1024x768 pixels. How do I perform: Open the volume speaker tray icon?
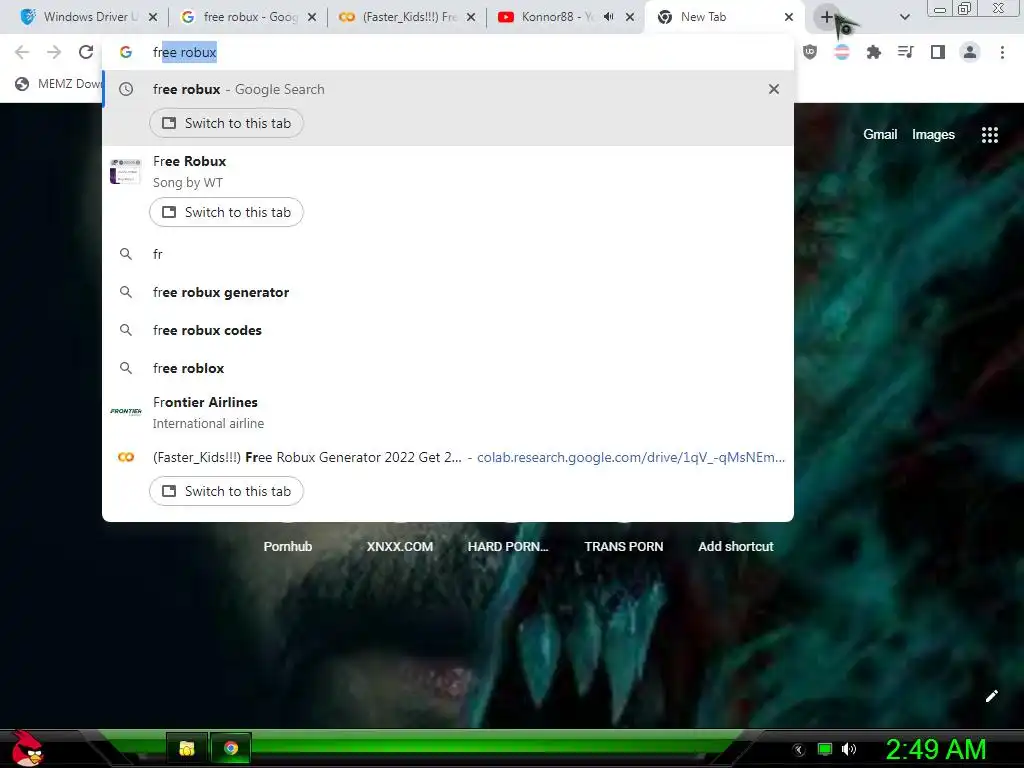pyautogui.click(x=848, y=749)
